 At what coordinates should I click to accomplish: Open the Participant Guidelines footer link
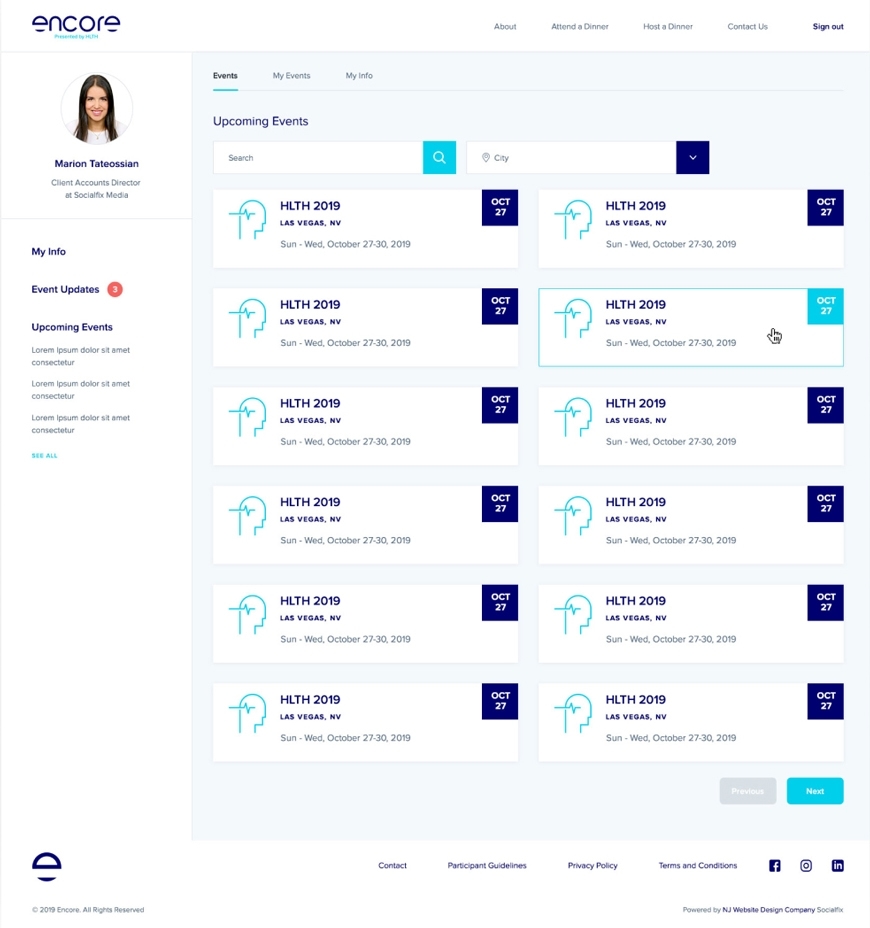point(486,865)
